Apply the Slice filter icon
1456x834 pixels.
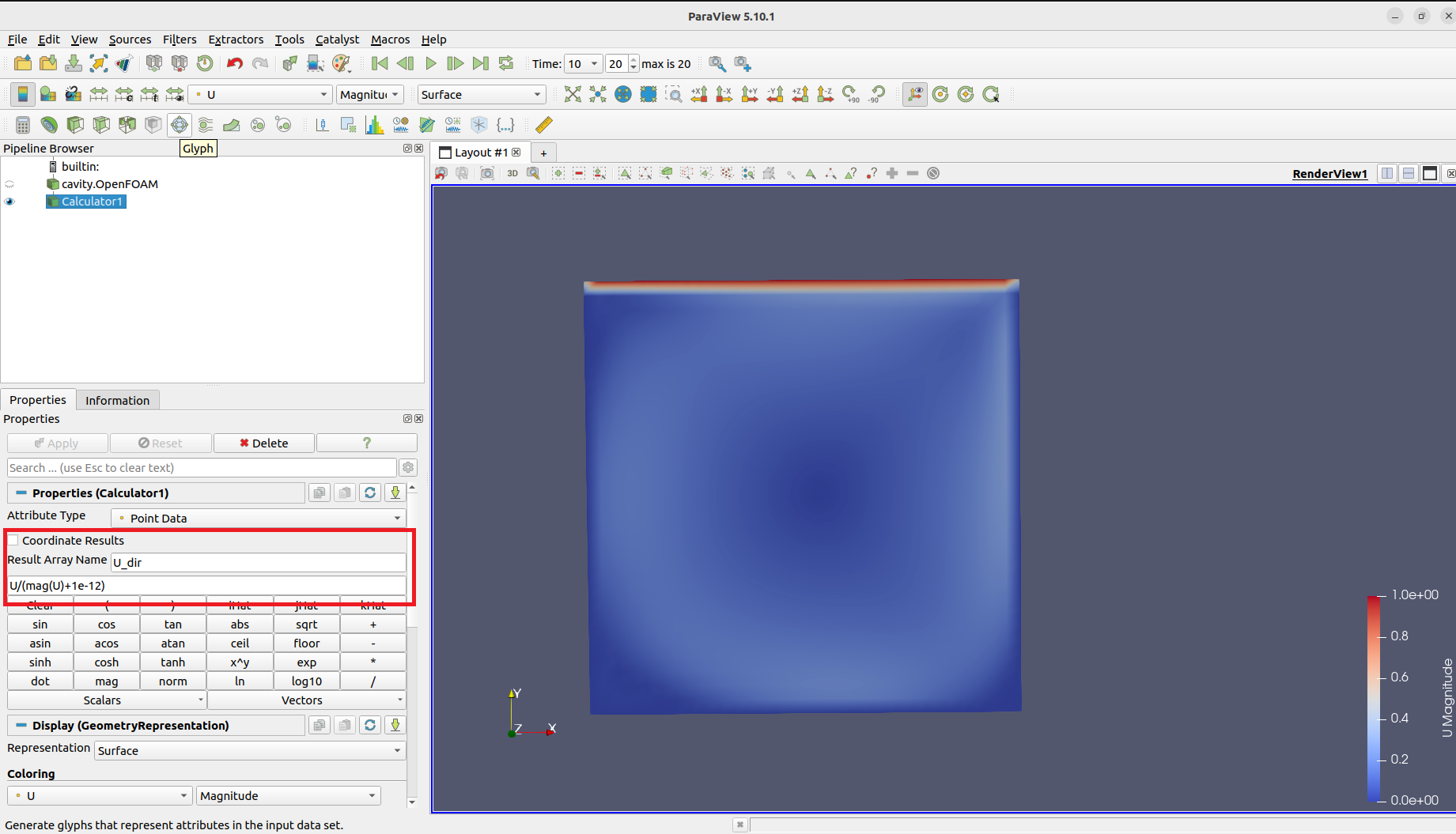(101, 125)
